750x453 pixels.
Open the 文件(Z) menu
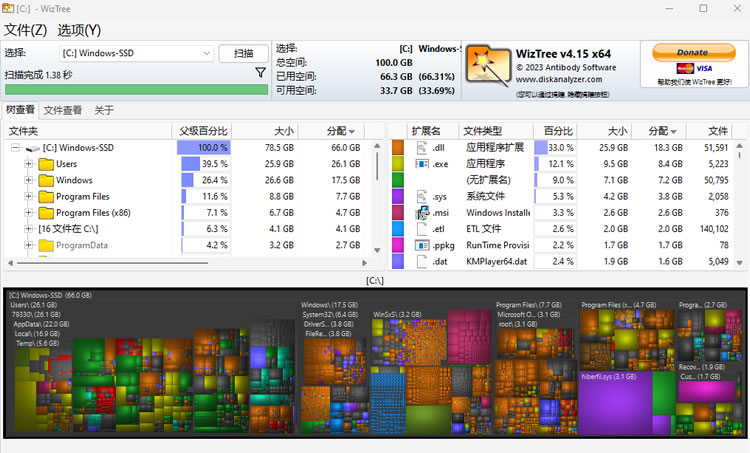[x=26, y=30]
